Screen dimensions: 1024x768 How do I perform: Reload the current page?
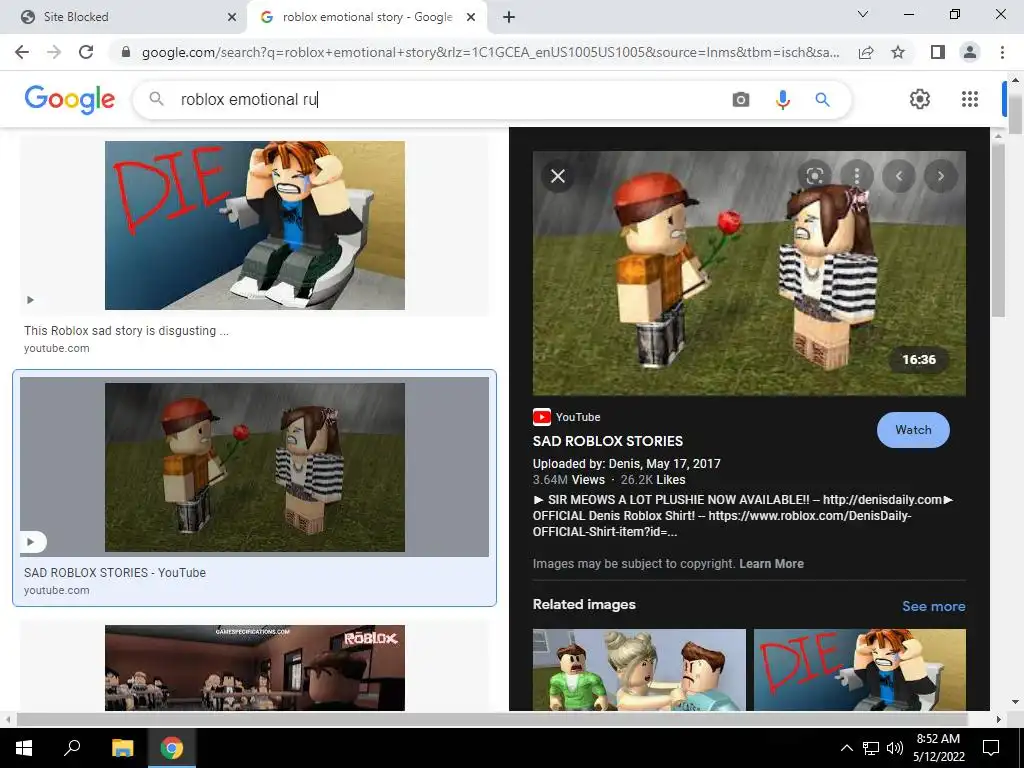pos(86,52)
